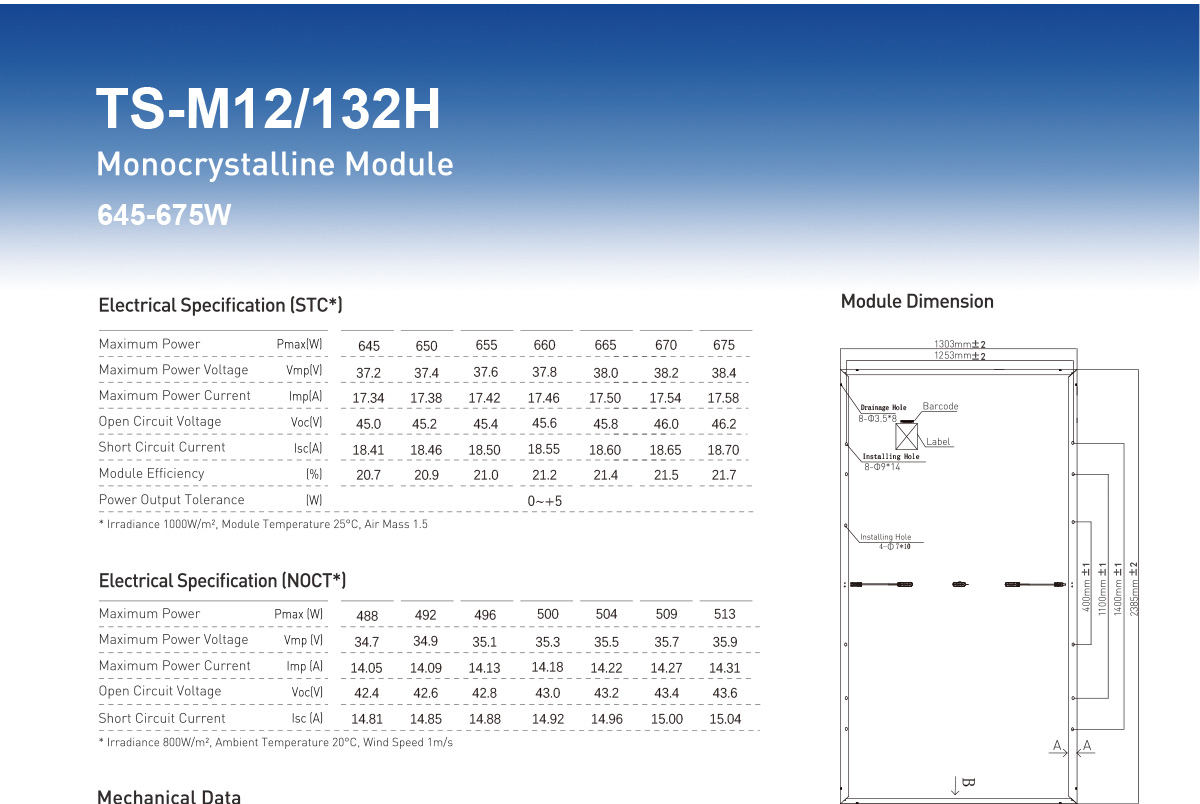Click the 35.9 NOCT Vmp value
Screen dimensions: 1200x804
coord(724,642)
